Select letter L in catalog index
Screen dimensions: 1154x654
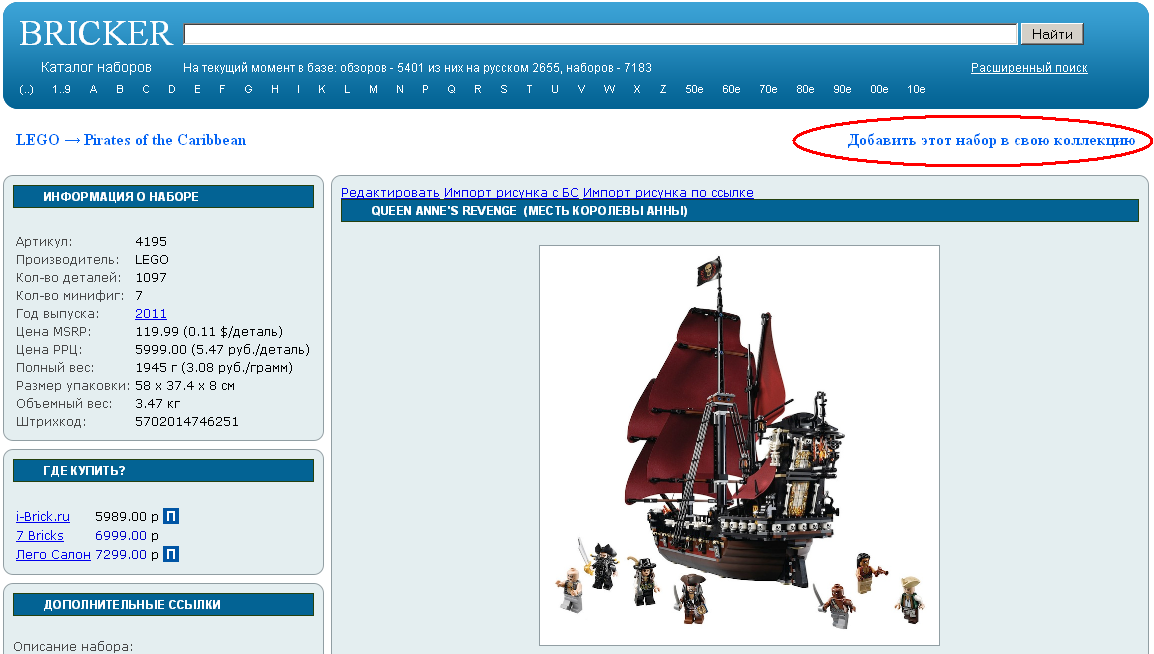[x=347, y=89]
